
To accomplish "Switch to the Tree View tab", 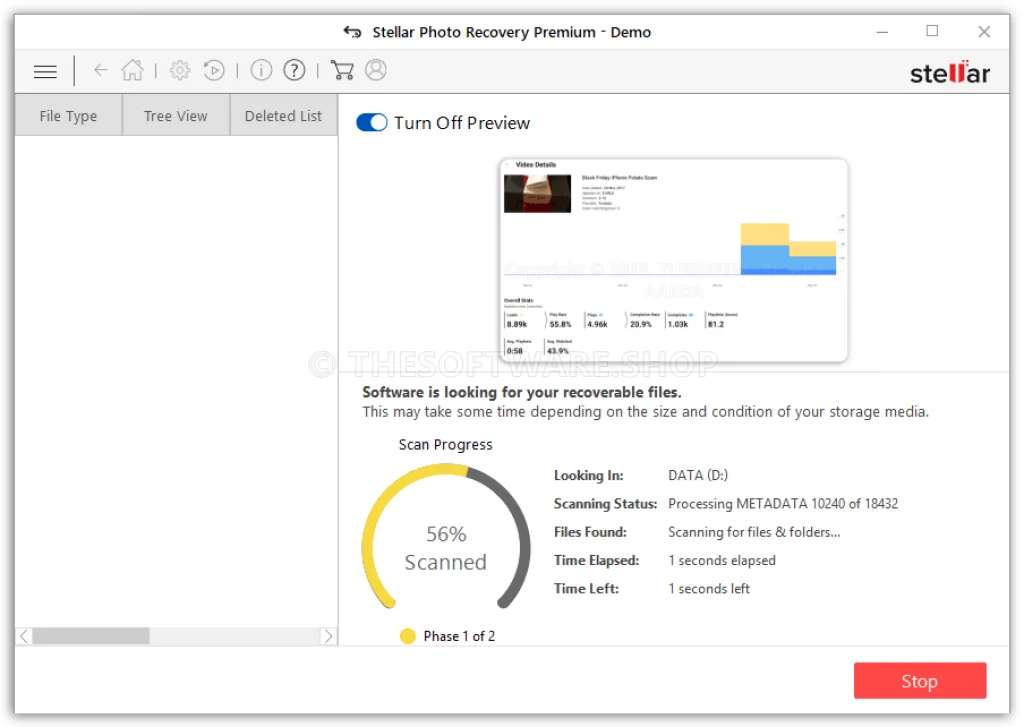I will point(176,116).
